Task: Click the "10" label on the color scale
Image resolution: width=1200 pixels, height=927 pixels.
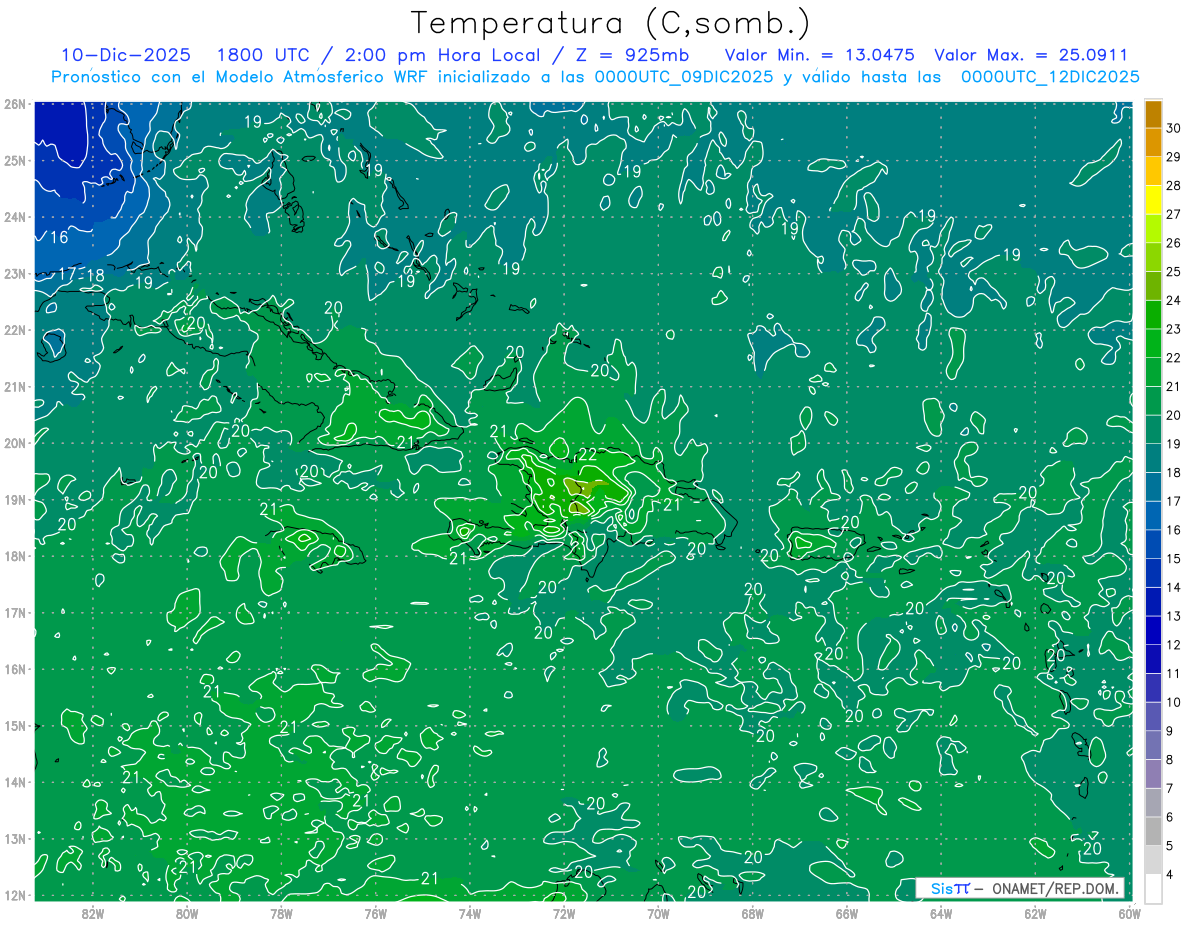Action: [1173, 702]
